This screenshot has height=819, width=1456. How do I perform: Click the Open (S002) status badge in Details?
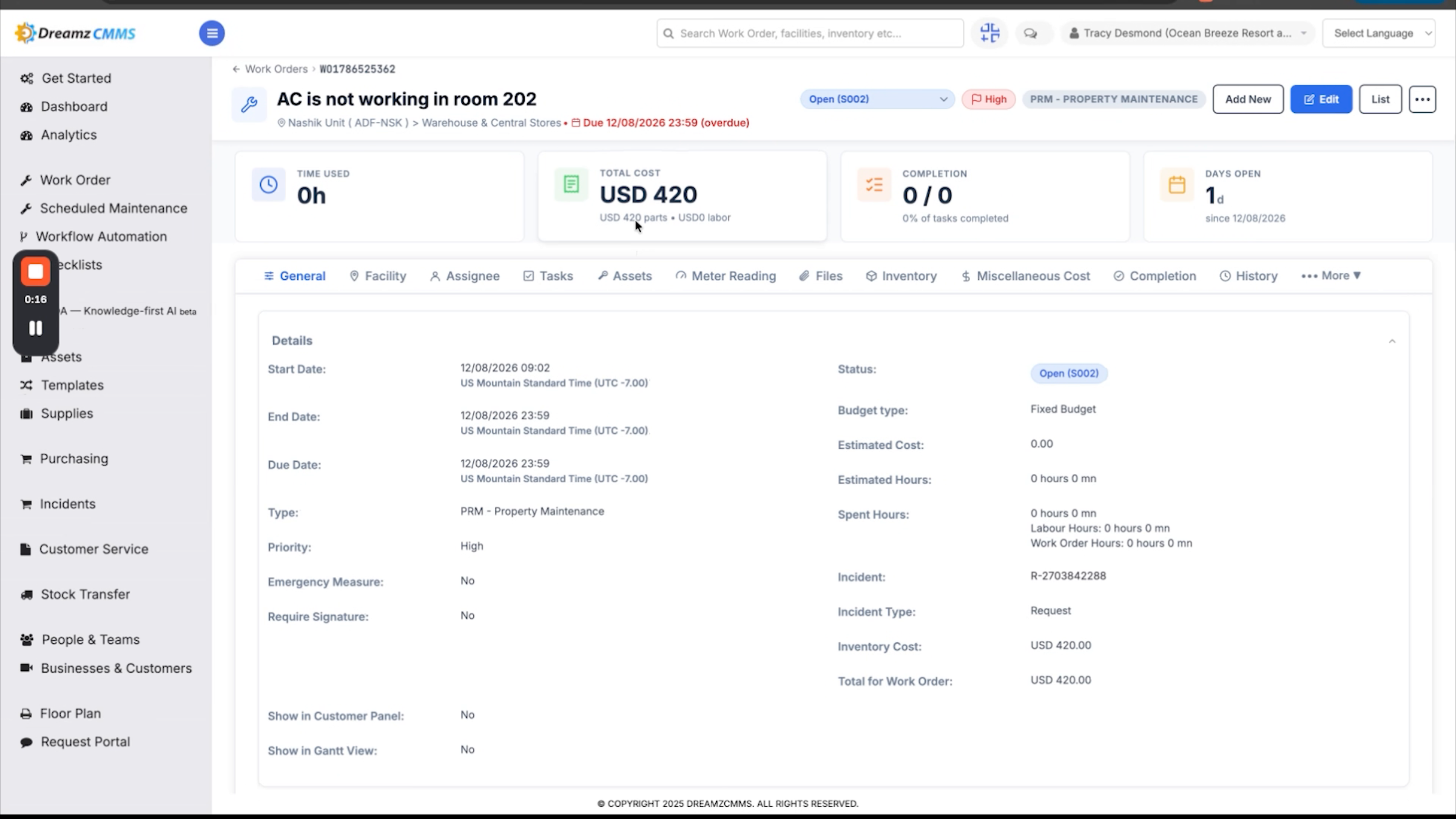coord(1069,373)
